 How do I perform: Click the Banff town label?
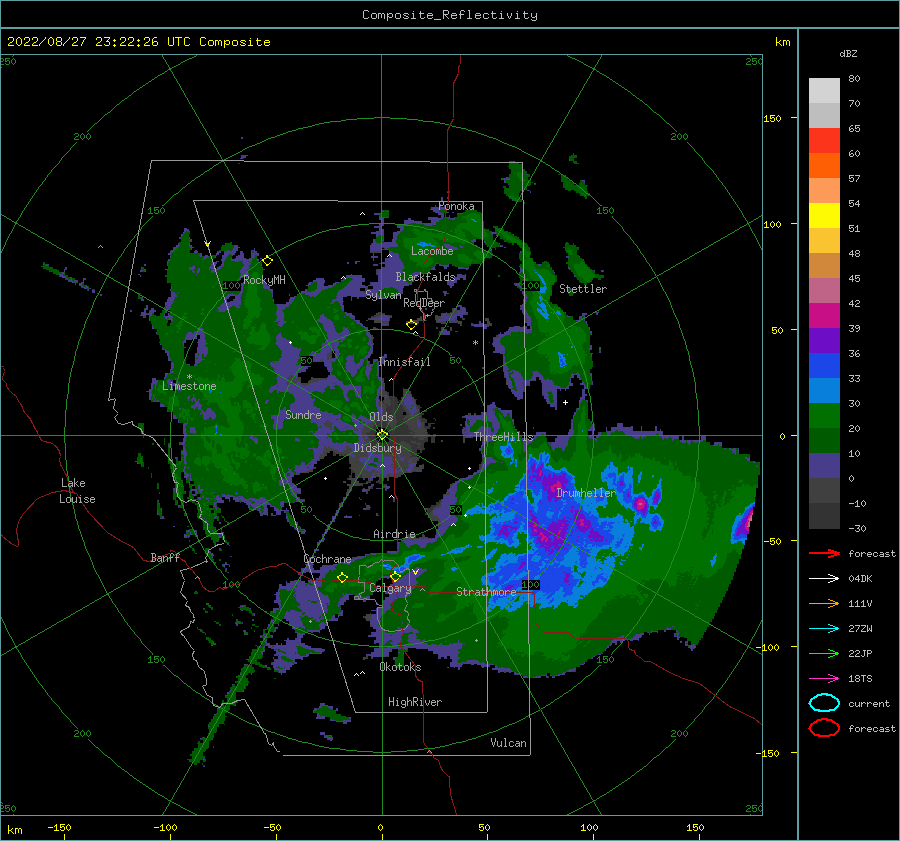click(165, 557)
